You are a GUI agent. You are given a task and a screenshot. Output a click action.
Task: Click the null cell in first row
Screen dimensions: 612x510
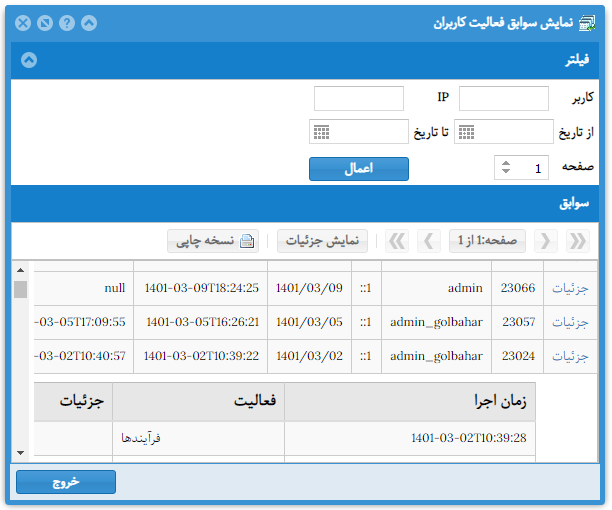coord(84,288)
